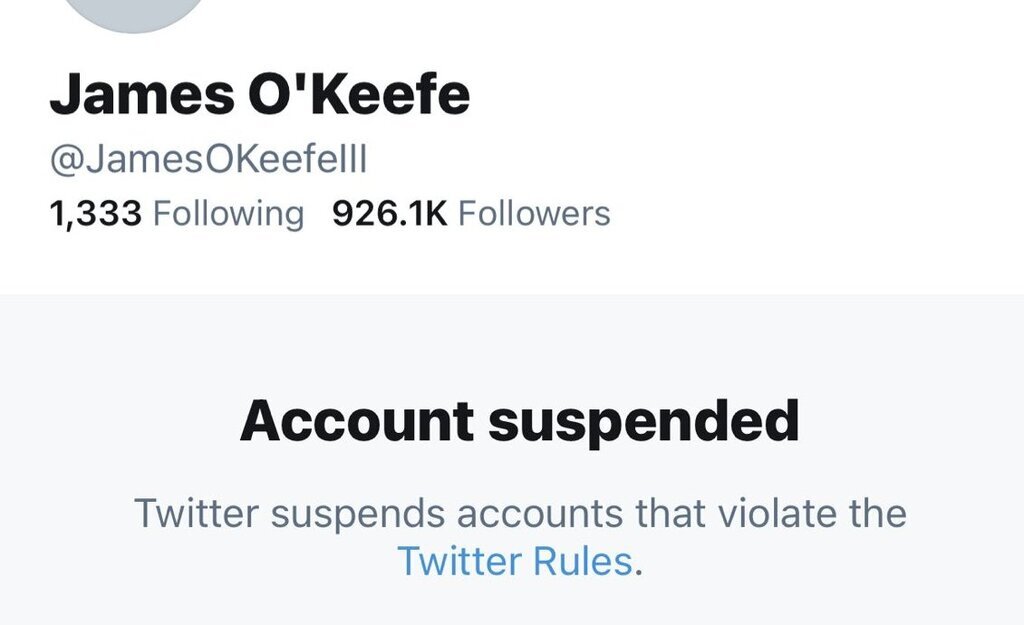Click the Account suspended heading
The image size is (1024, 625).
coord(519,422)
